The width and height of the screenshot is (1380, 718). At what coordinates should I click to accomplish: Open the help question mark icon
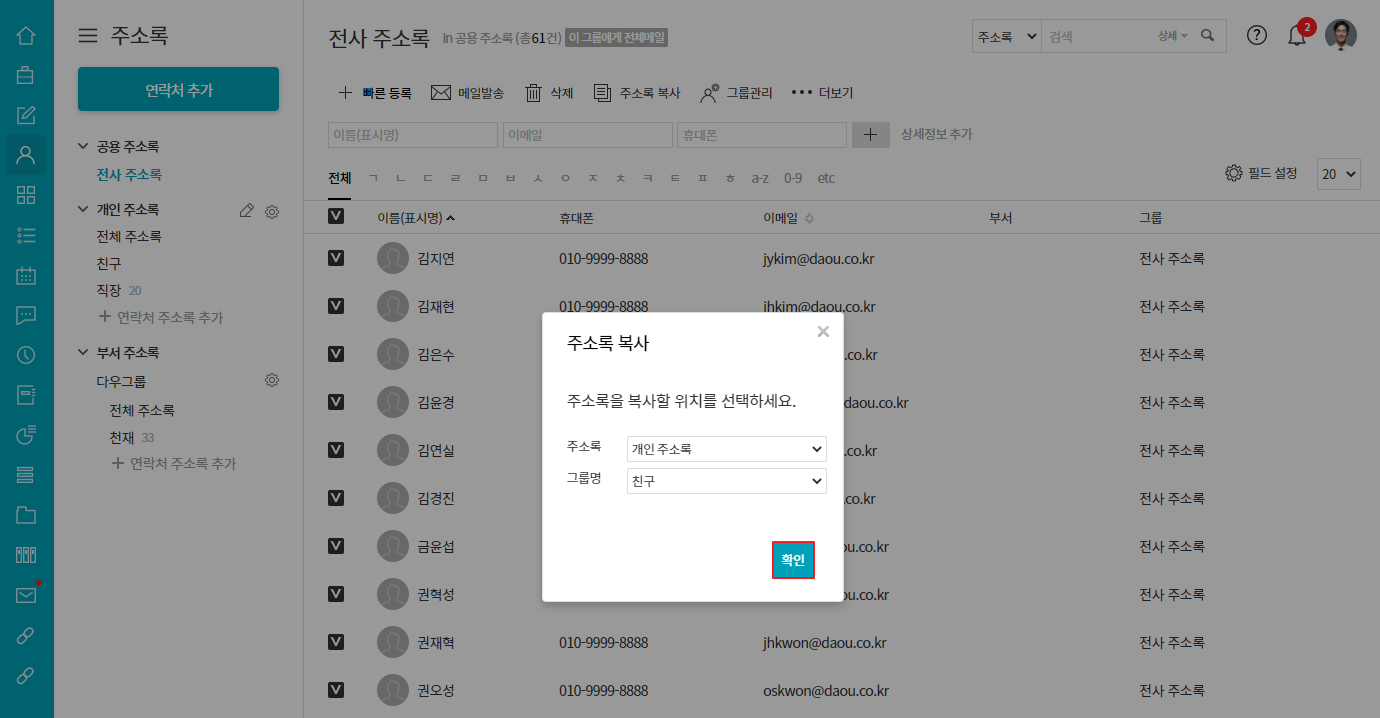pyautogui.click(x=1257, y=35)
